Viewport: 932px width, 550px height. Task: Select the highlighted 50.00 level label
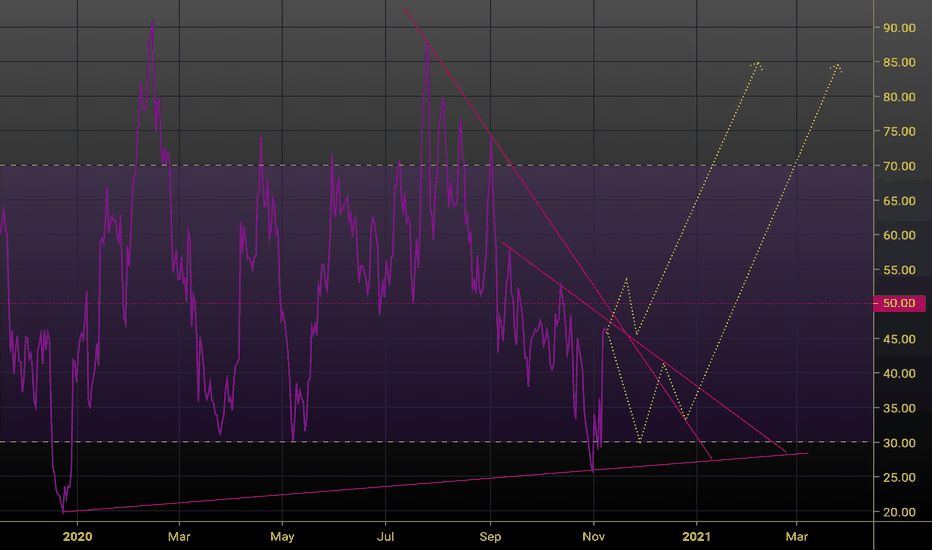point(899,304)
